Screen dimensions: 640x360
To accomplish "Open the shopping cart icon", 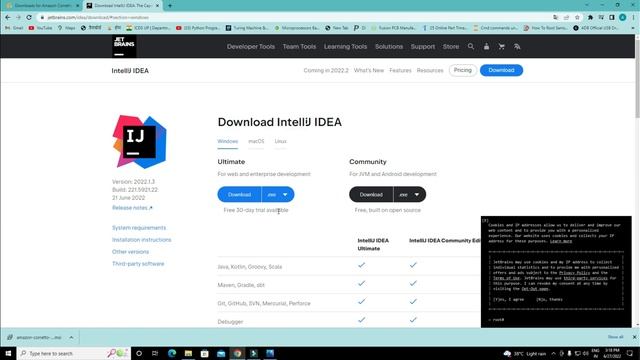I will click(x=502, y=47).
